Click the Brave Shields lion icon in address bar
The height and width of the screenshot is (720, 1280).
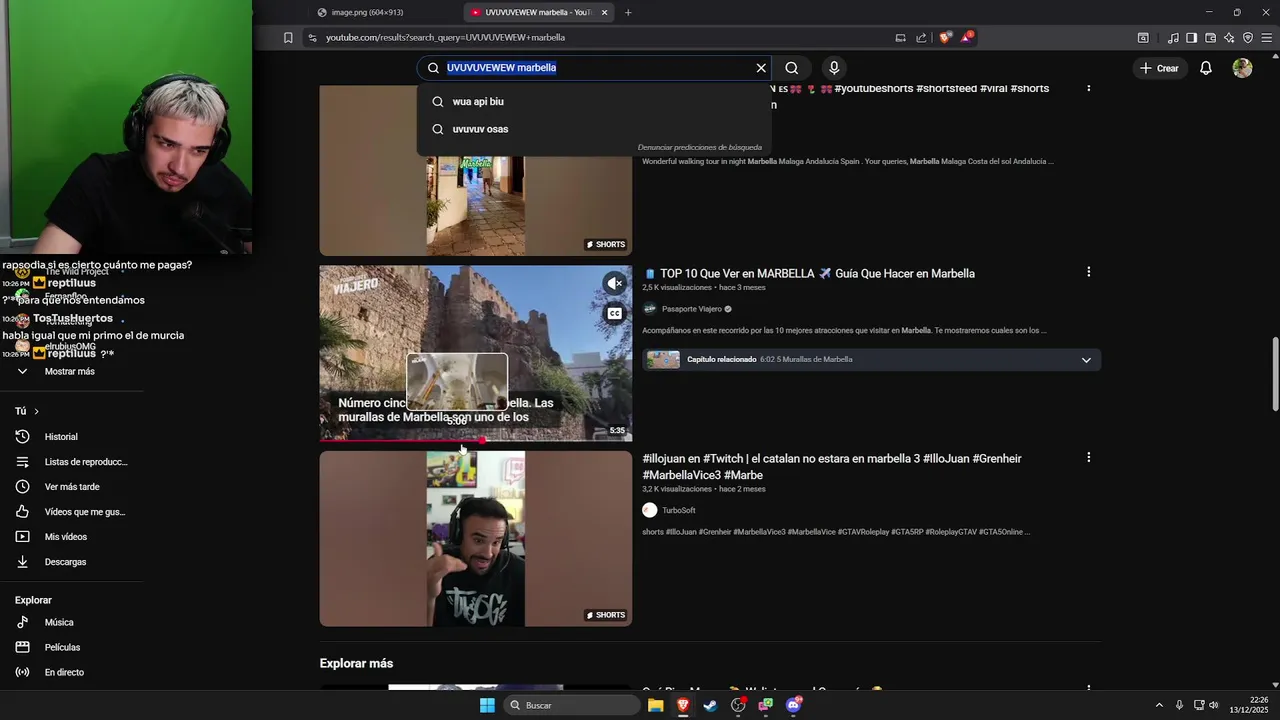pyautogui.click(x=946, y=38)
